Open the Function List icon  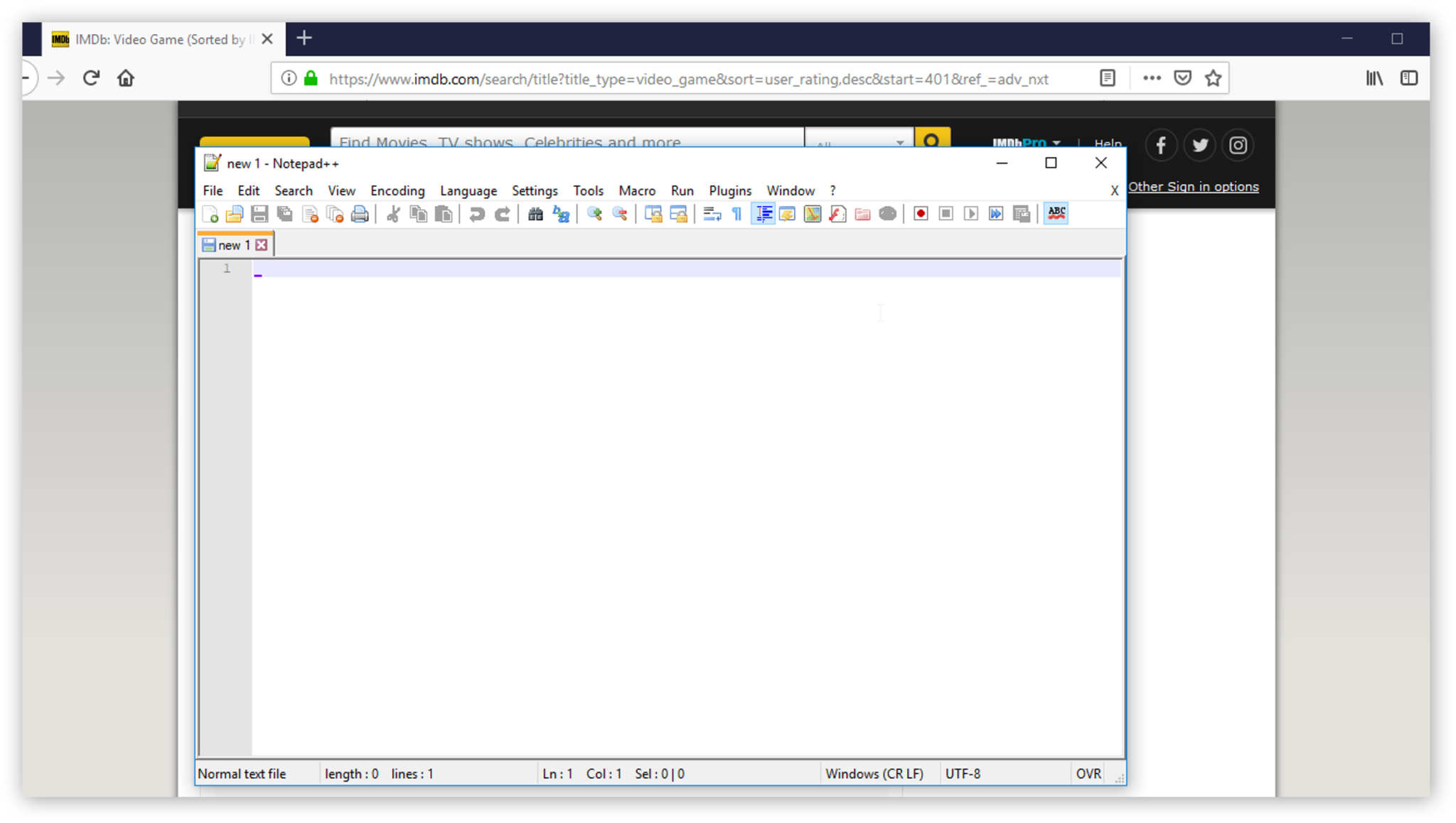click(x=837, y=214)
